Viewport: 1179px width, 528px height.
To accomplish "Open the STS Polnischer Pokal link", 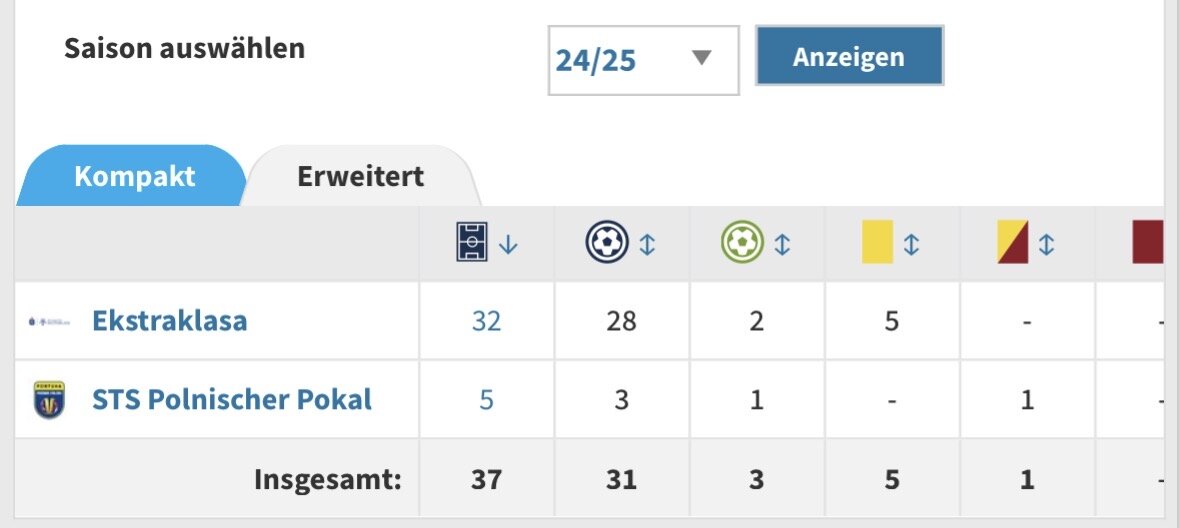I will [232, 399].
